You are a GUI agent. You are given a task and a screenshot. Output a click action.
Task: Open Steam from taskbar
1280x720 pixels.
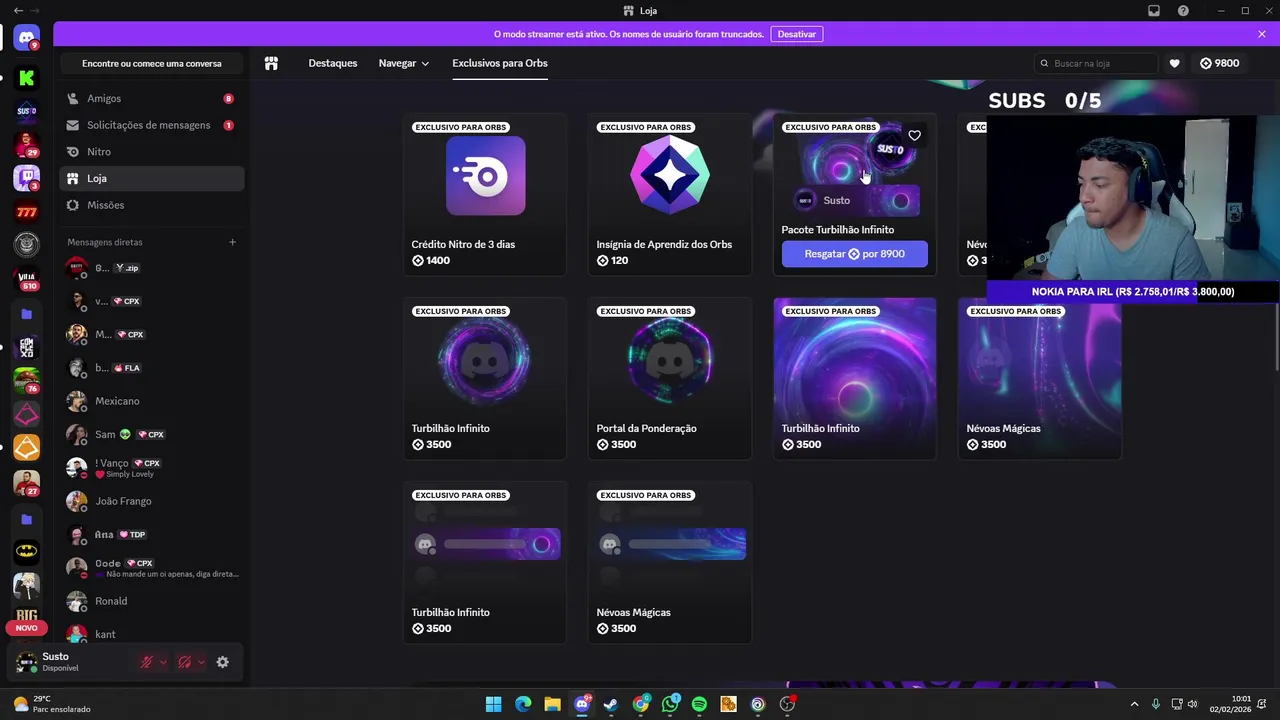(611, 704)
